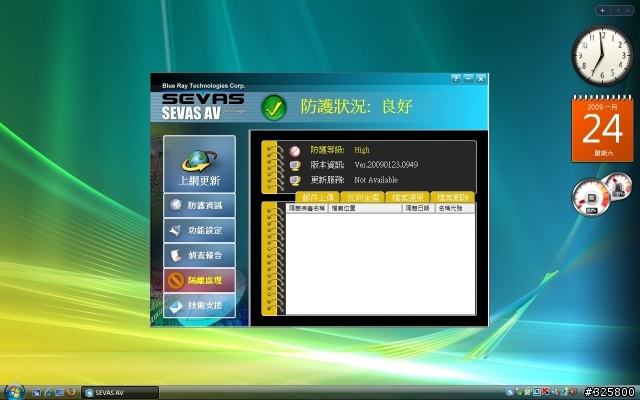
Task: Click the 檔案還原 restore file tab
Action: (407, 197)
